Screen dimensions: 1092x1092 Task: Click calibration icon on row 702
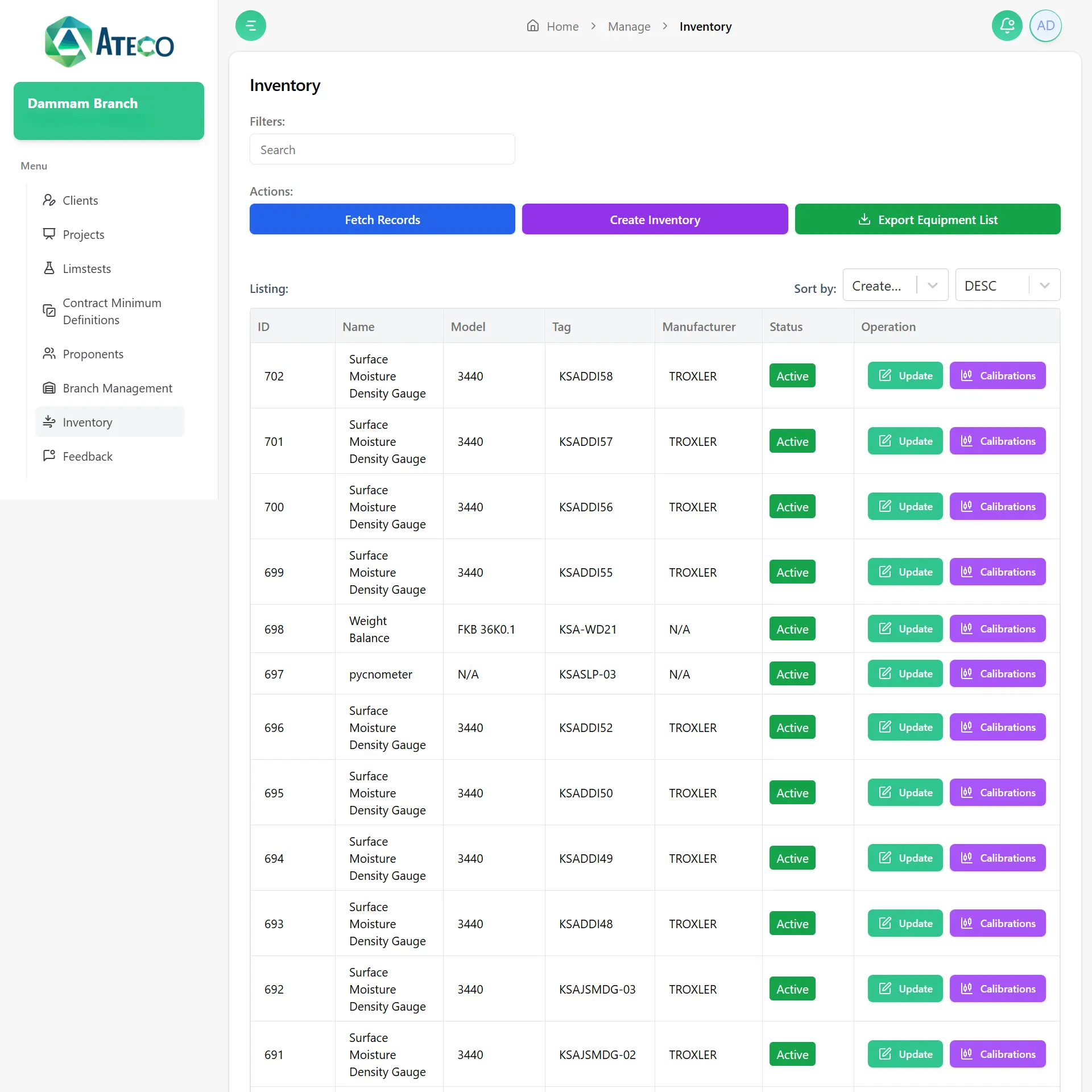967,375
